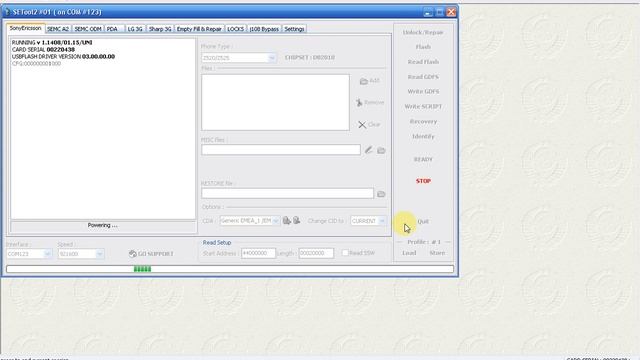Browse MISC files with the folder icon
640x360 pixels.
381,150
